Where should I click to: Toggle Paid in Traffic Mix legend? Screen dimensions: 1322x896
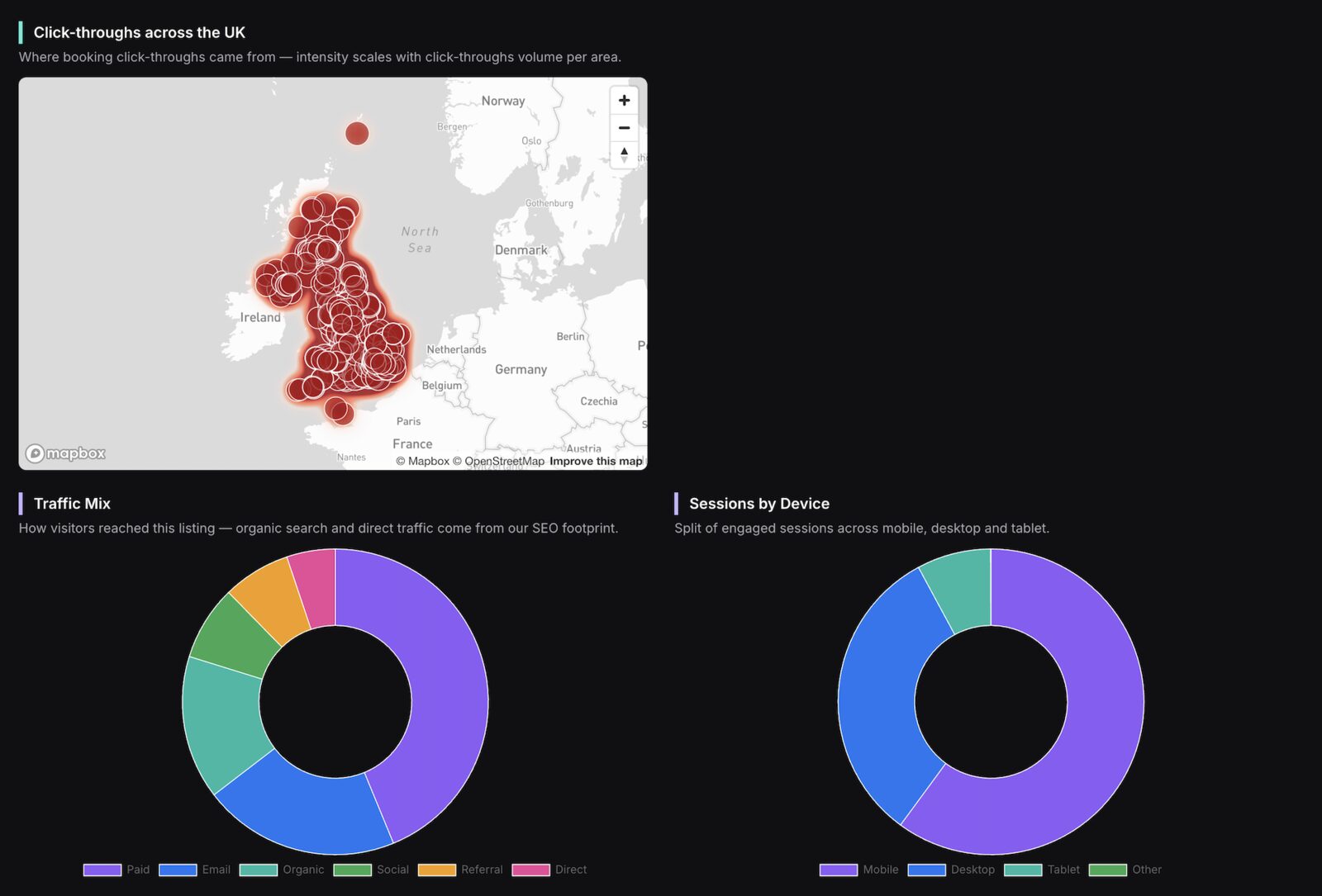pyautogui.click(x=117, y=870)
